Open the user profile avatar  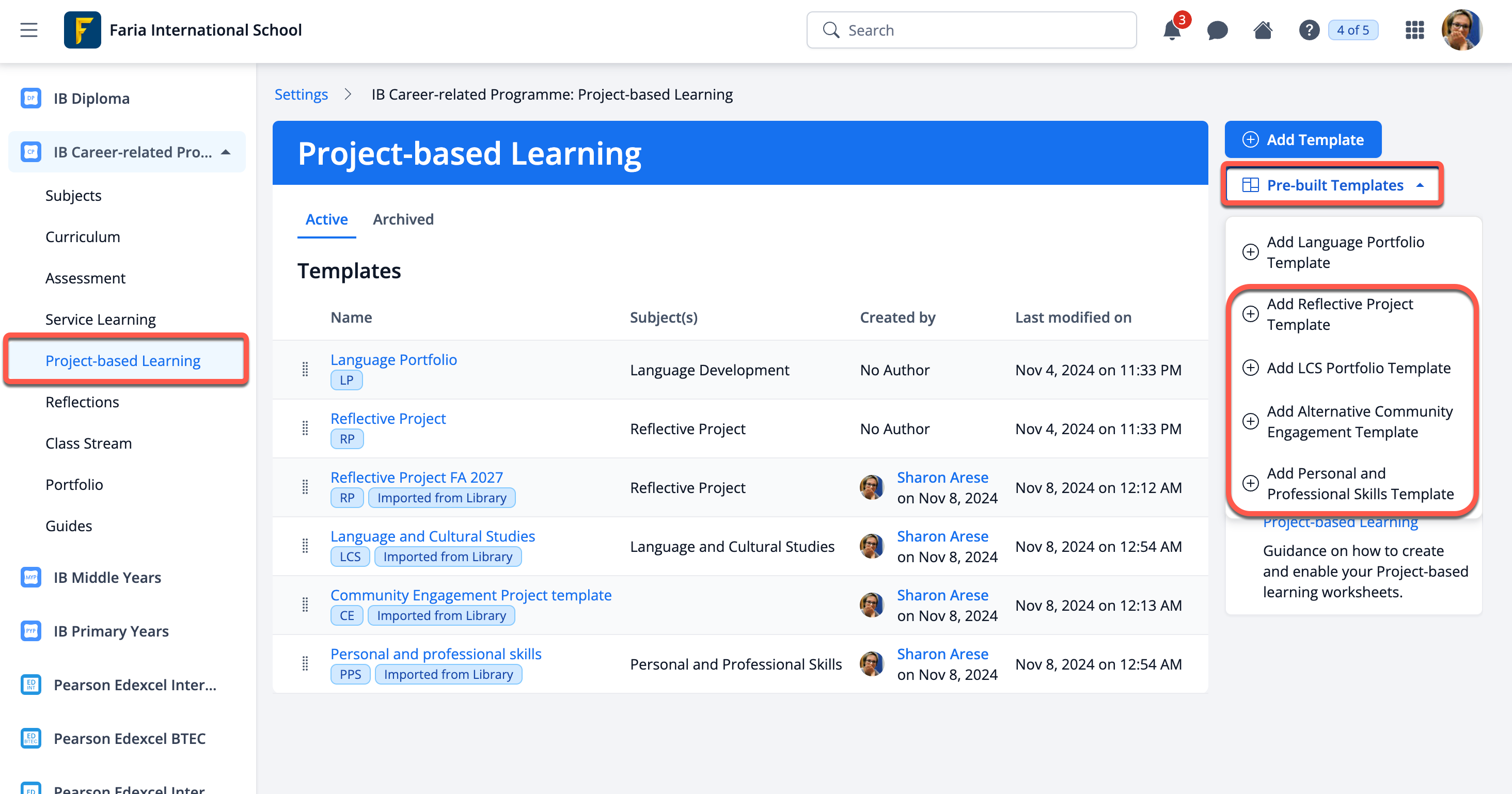point(1461,30)
